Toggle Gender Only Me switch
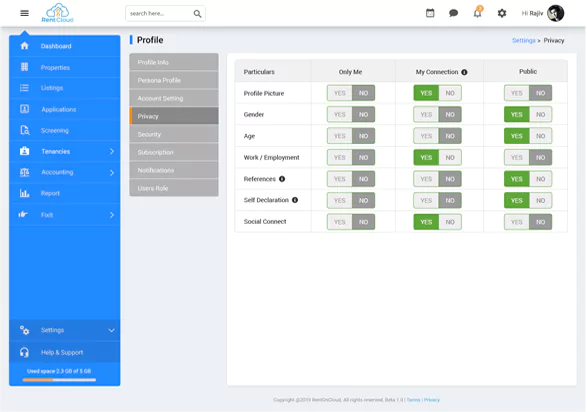Viewport: 587px width, 412px height. 351,115
